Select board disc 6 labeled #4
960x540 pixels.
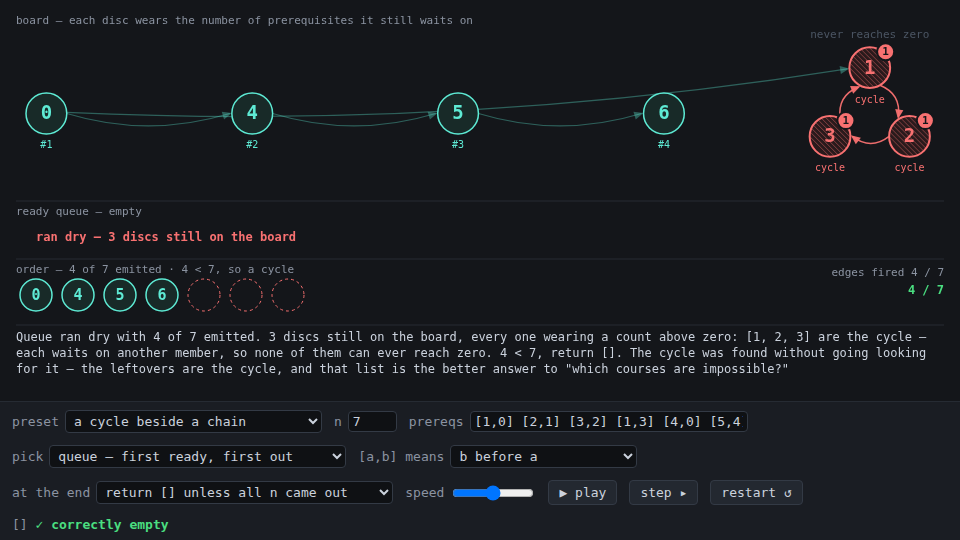click(x=664, y=113)
